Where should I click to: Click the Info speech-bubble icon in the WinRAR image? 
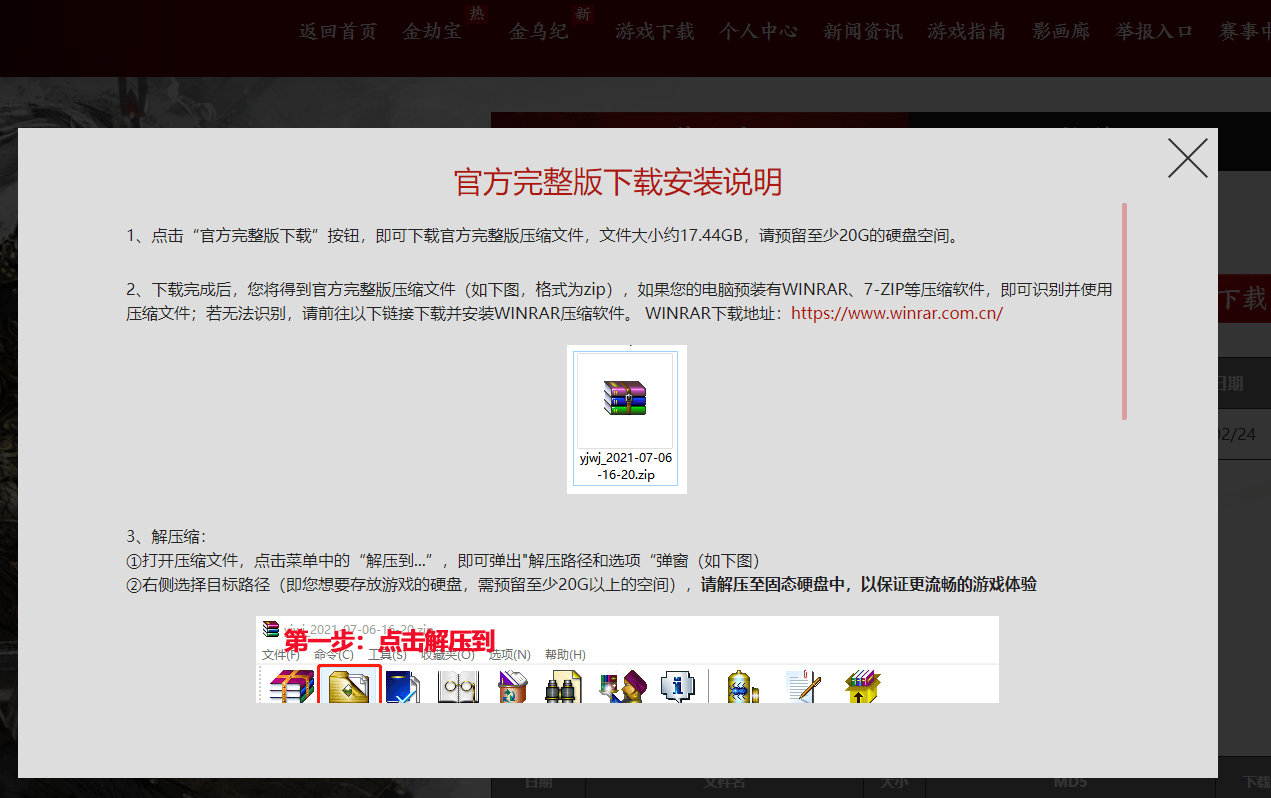click(678, 686)
